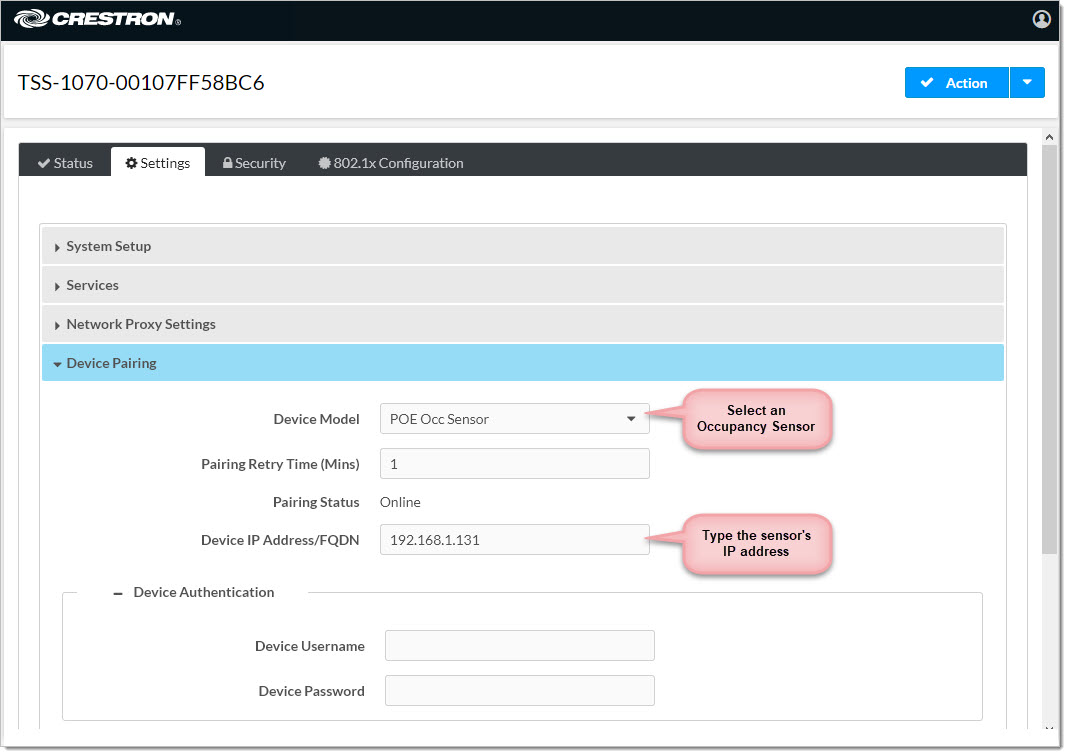1068x755 pixels.
Task: Click the Device Password field
Action: (x=519, y=691)
